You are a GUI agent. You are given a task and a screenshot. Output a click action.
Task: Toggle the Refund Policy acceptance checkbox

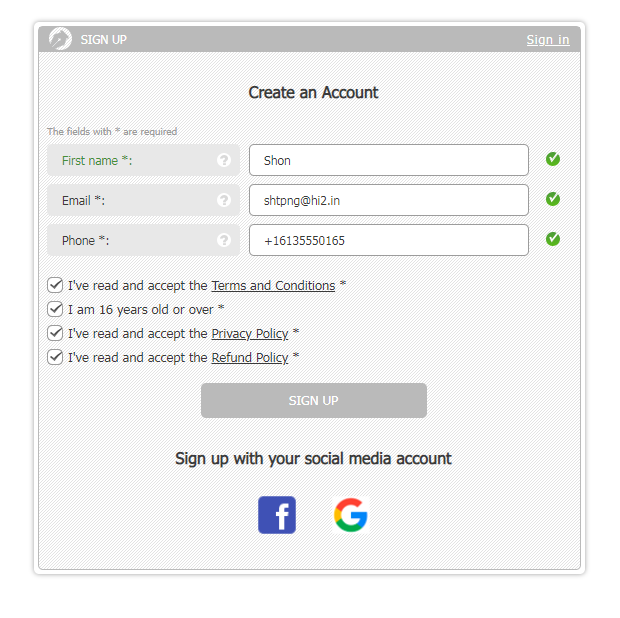[x=55, y=357]
